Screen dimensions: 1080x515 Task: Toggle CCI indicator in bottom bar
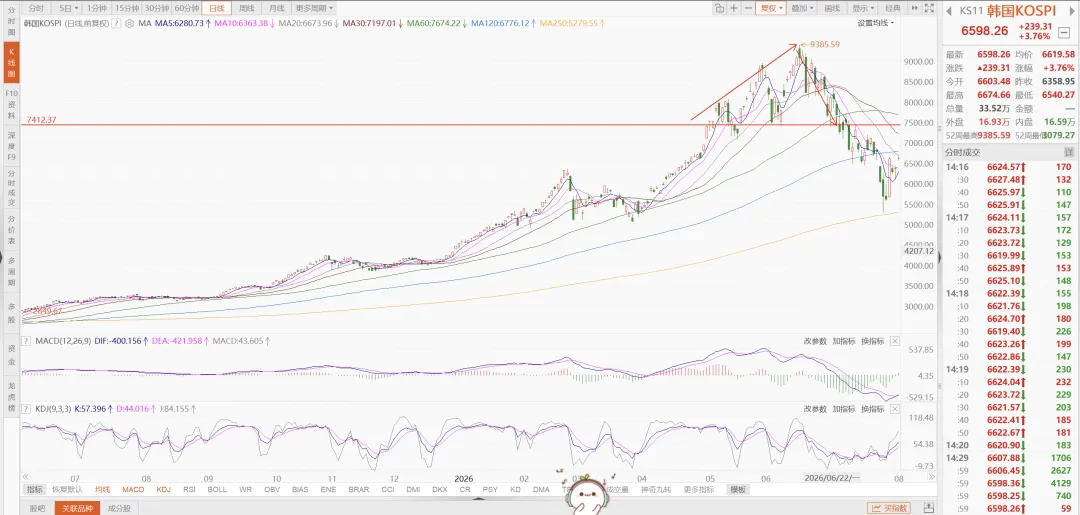pyautogui.click(x=387, y=490)
